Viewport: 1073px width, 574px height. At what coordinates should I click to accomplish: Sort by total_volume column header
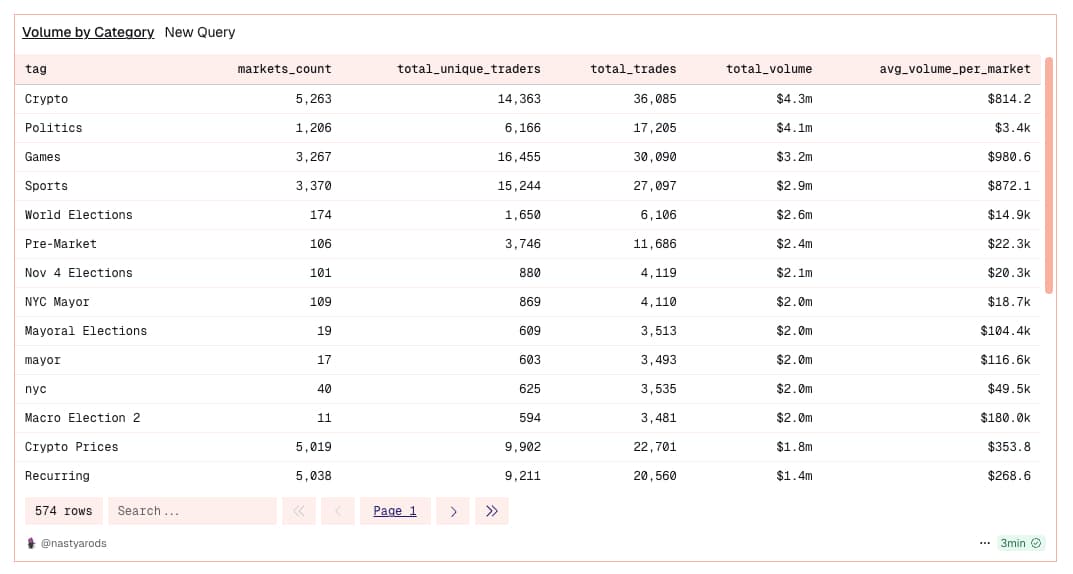coord(769,69)
